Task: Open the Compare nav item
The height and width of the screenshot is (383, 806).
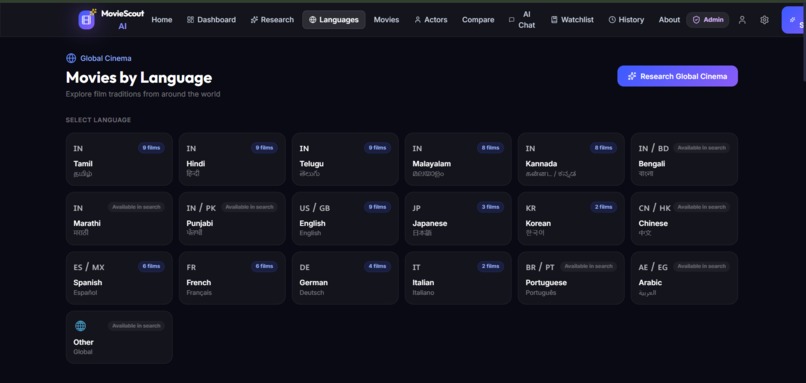Action: (x=478, y=20)
